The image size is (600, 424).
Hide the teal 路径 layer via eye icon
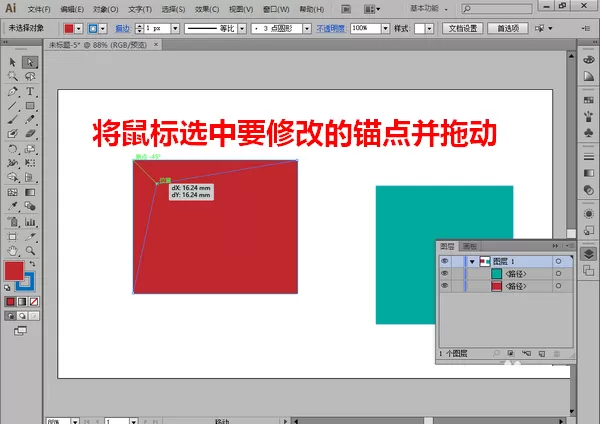445,274
